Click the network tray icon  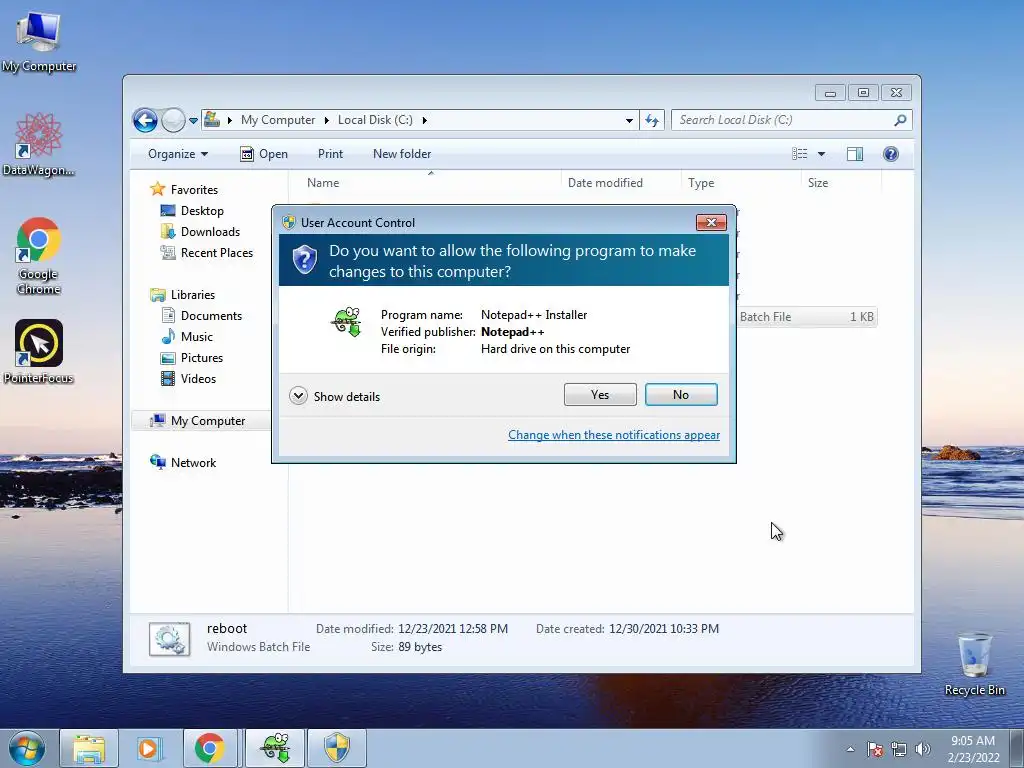click(899, 749)
